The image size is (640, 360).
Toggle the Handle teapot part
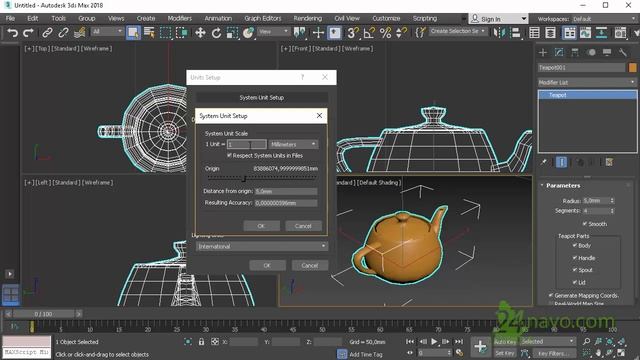tap(575, 258)
